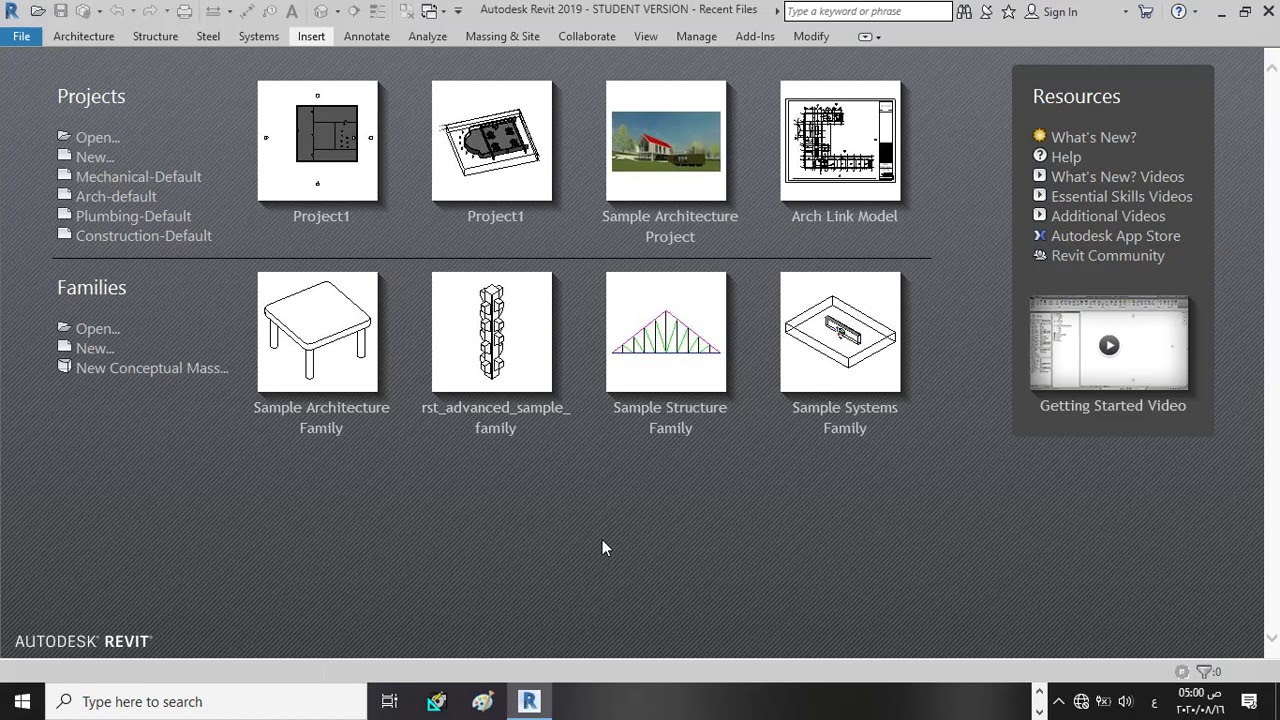Switch to the Massing & Site ribbon tab
The height and width of the screenshot is (720, 1280).
coord(503,36)
